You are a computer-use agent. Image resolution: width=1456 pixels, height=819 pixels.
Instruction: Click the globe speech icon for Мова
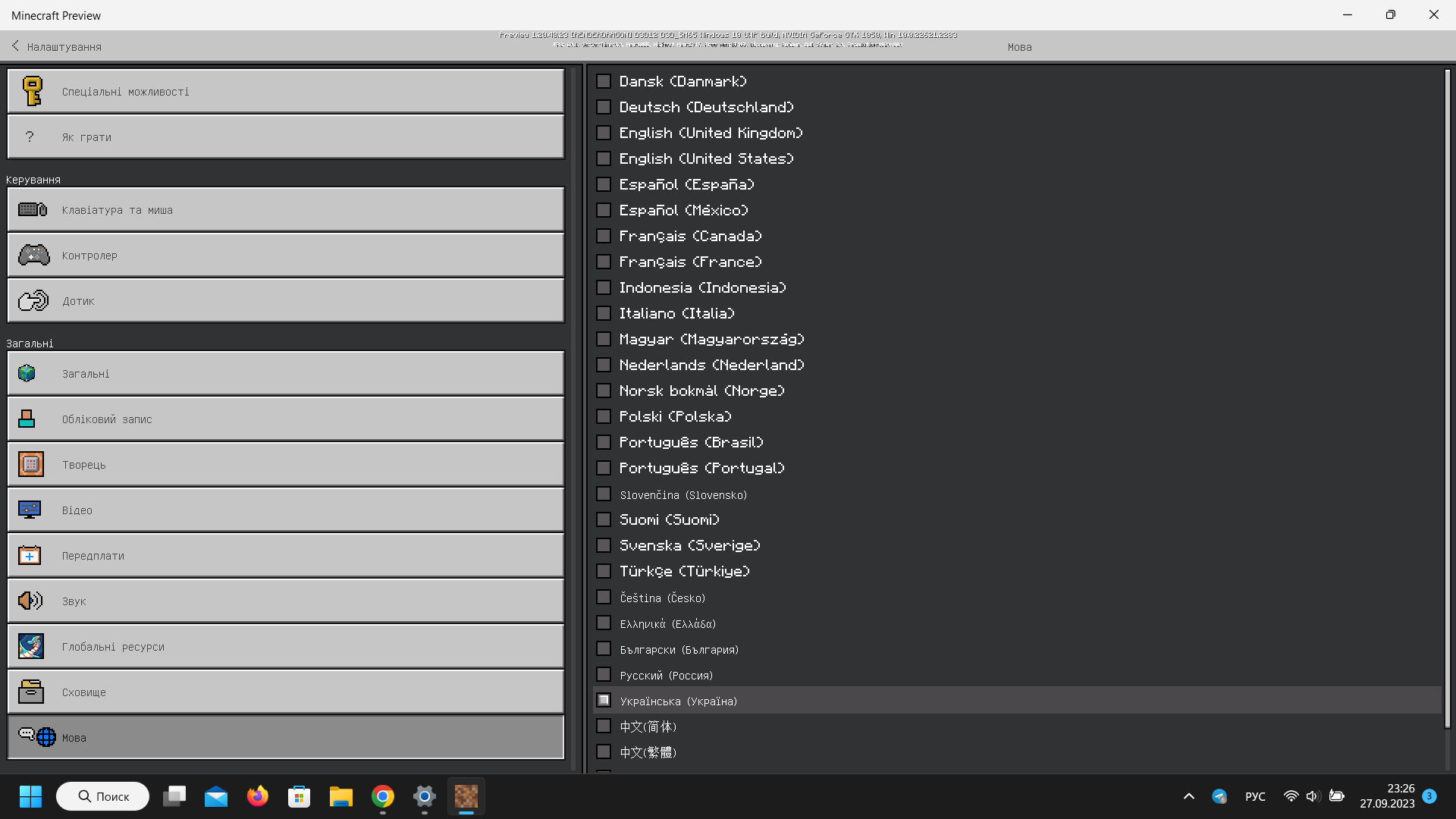pyautogui.click(x=37, y=736)
